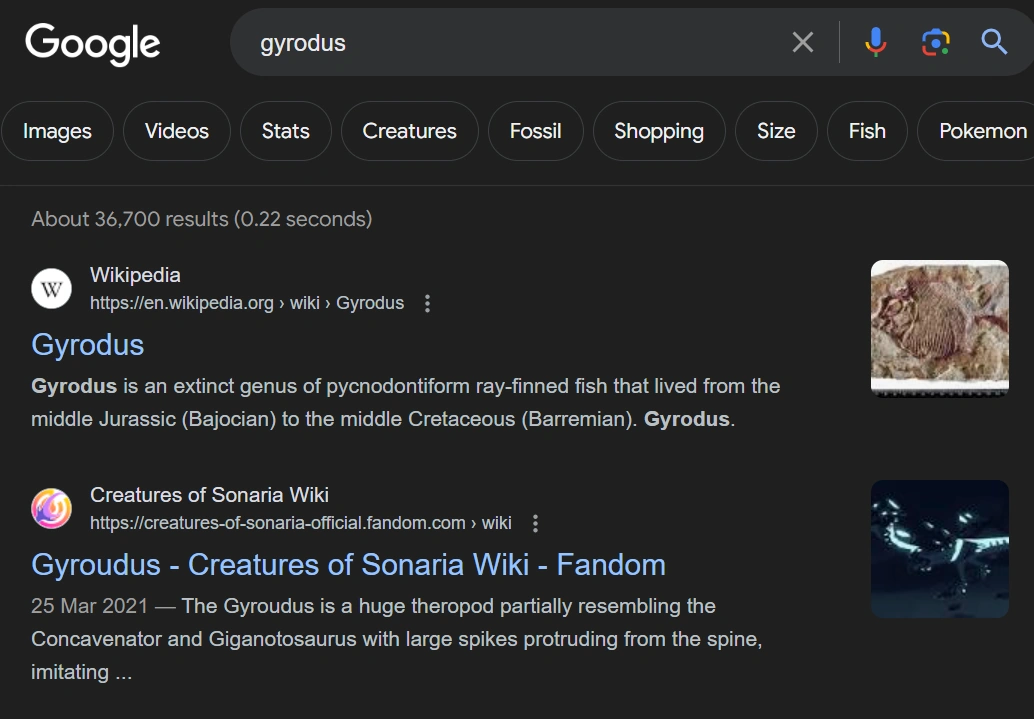Clear the search query with the X icon

coord(801,42)
